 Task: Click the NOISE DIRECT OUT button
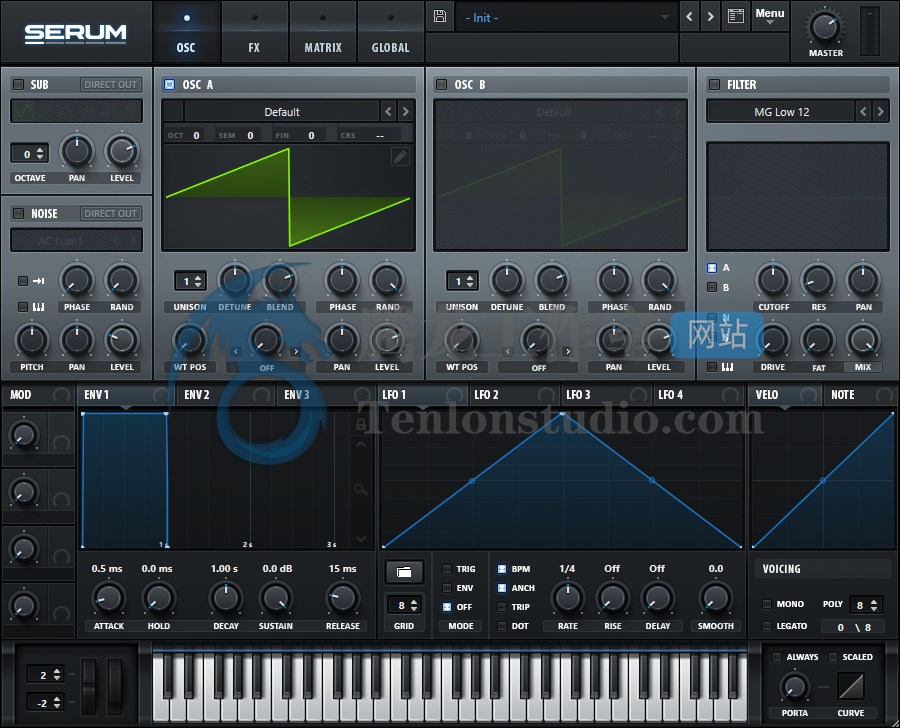pyautogui.click(x=111, y=214)
